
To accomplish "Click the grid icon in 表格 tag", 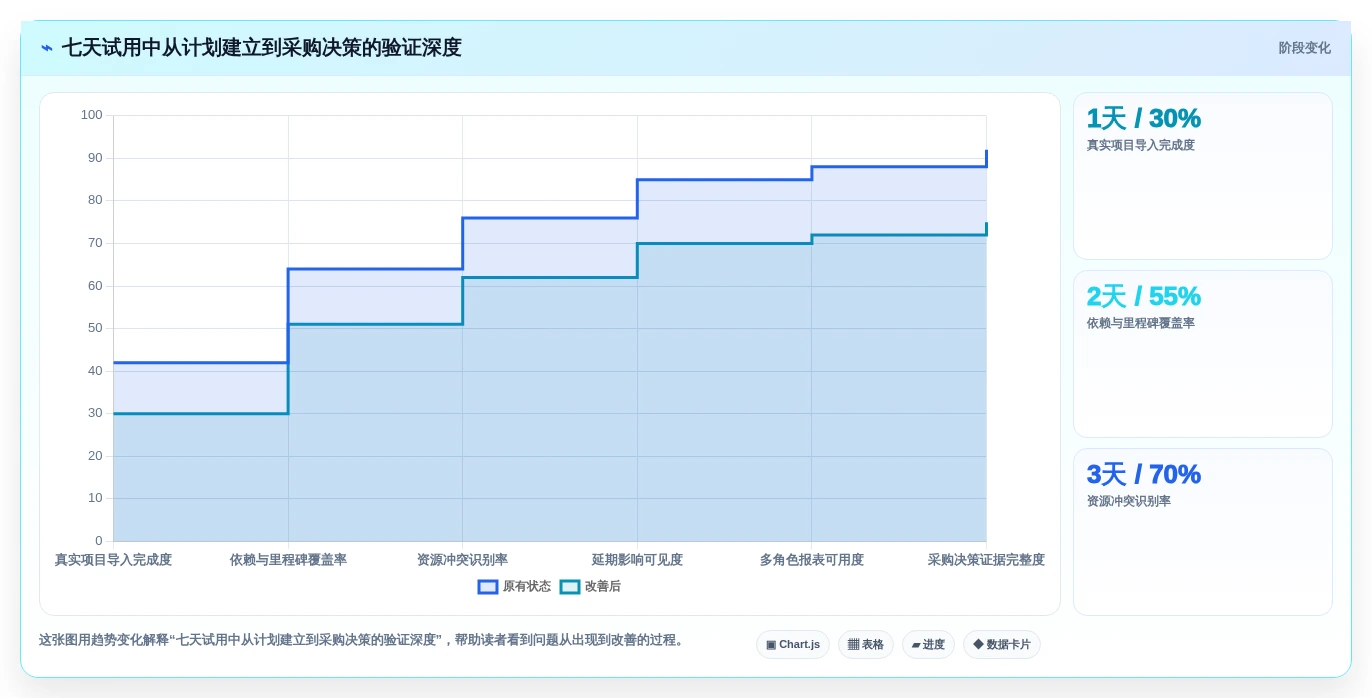I will [x=853, y=645].
